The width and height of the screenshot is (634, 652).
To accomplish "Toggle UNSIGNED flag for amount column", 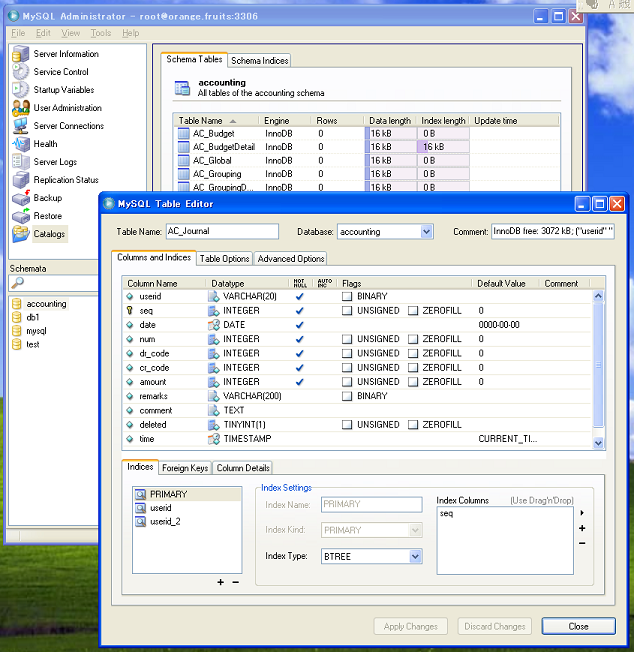I will coord(347,382).
